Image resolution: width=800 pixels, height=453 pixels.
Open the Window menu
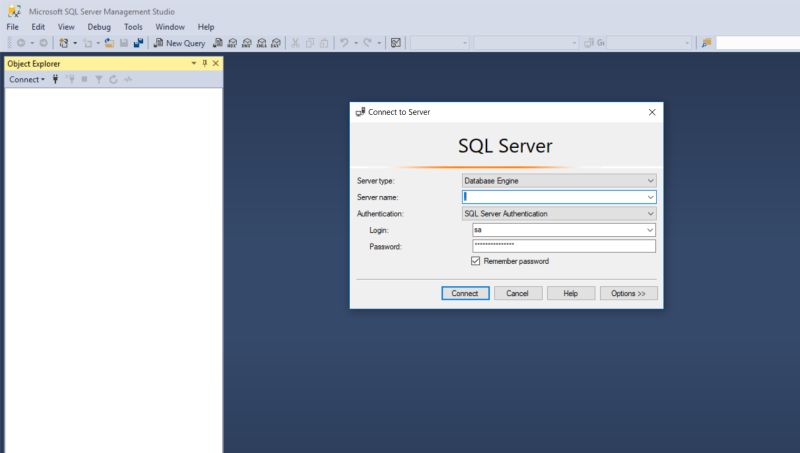pos(170,27)
